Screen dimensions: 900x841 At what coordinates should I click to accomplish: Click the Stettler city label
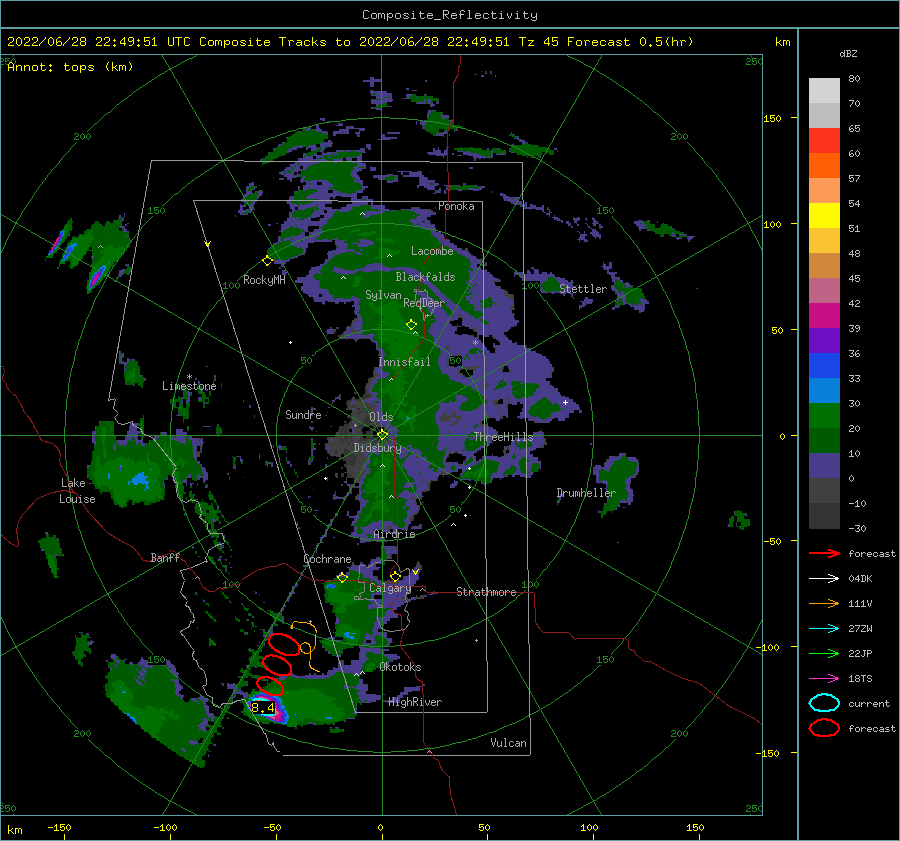click(x=583, y=289)
